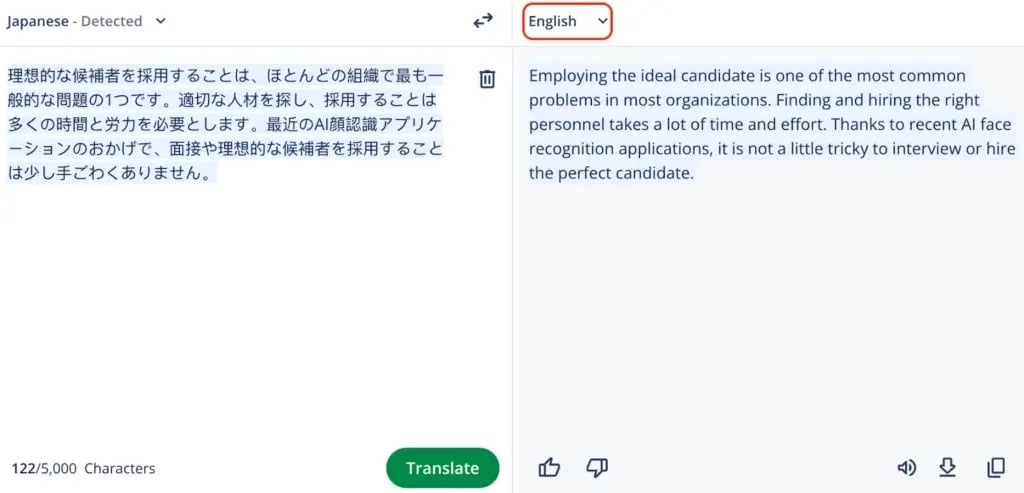Viewport: 1024px width, 493px height.
Task: Swap the source and target languages
Action: 483,20
